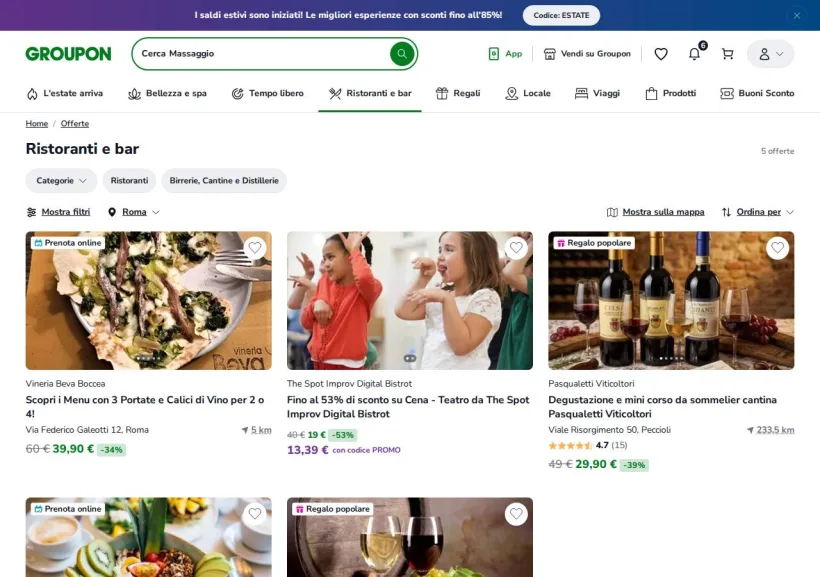The width and height of the screenshot is (820, 577).
Task: Click the 233,5 km distance link
Action: pos(775,430)
